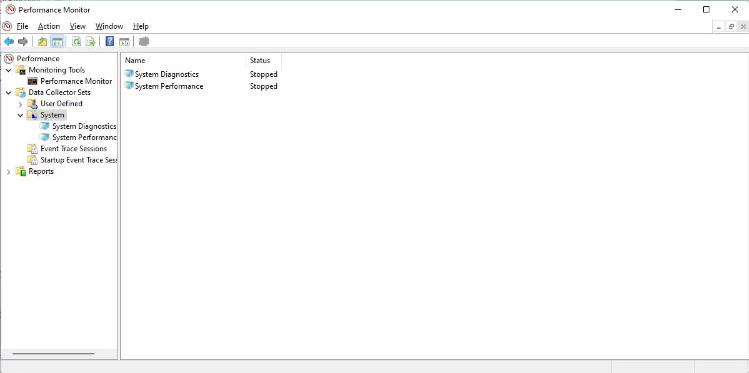Viewport: 749px width, 373px height.
Task: Click System Diagnostics icon in right list
Action: pyautogui.click(x=129, y=74)
